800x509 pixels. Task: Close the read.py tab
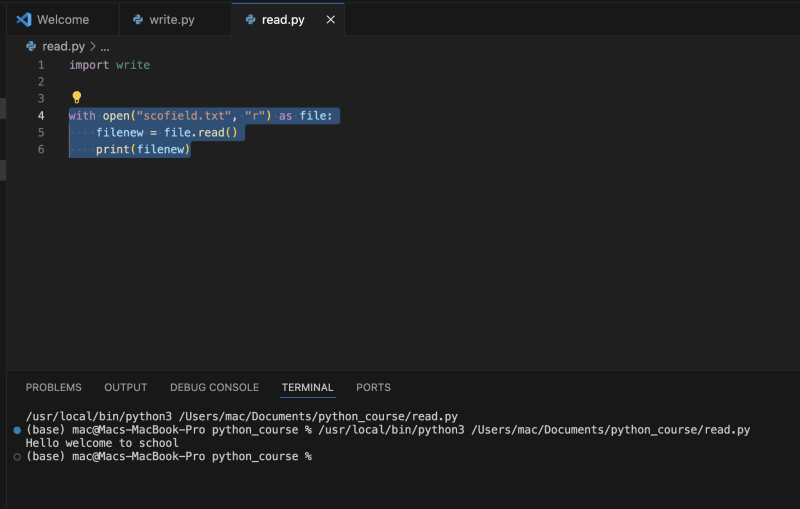click(x=331, y=20)
